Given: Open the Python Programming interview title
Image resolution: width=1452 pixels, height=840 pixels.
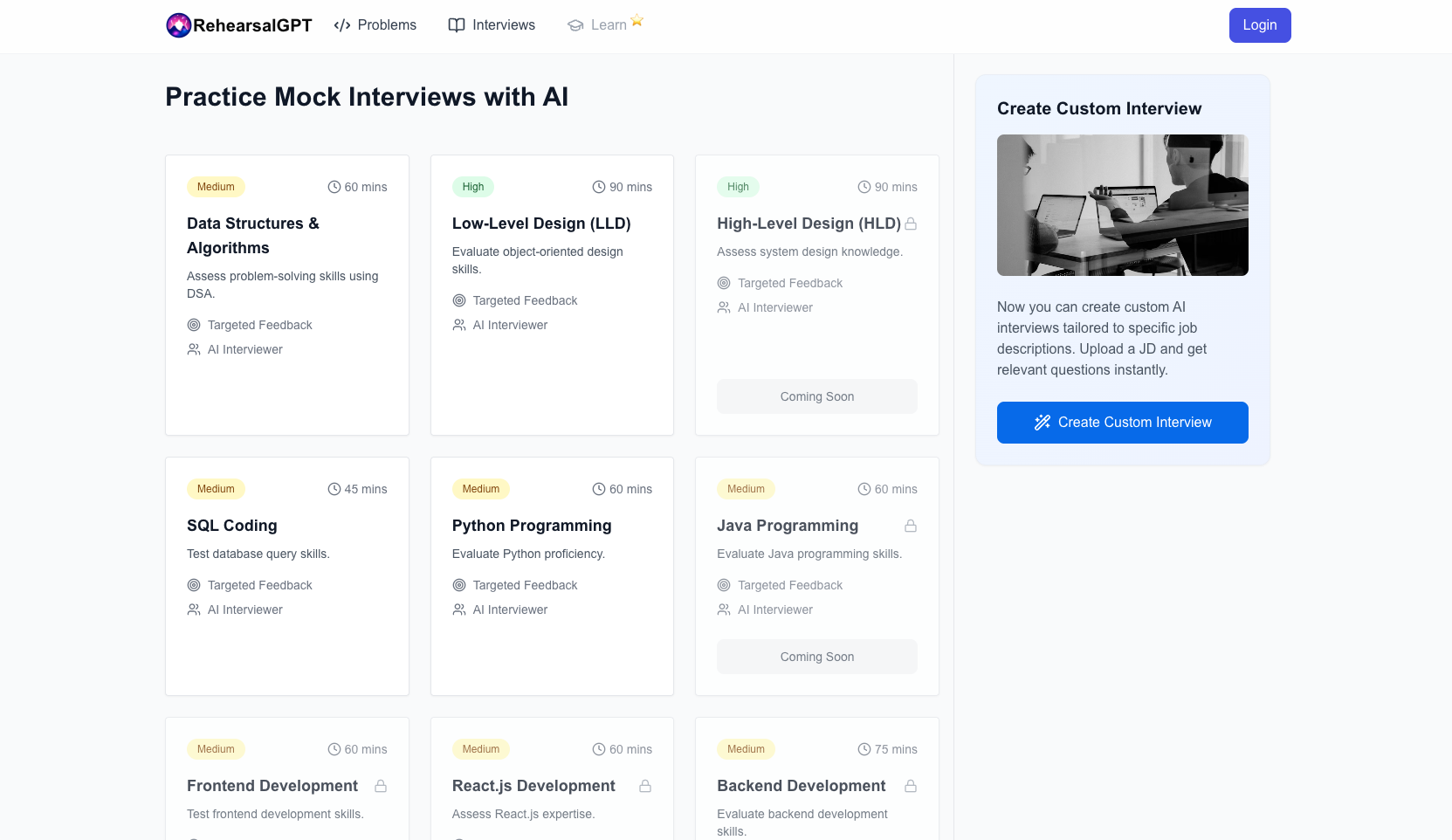Looking at the screenshot, I should coord(532,526).
